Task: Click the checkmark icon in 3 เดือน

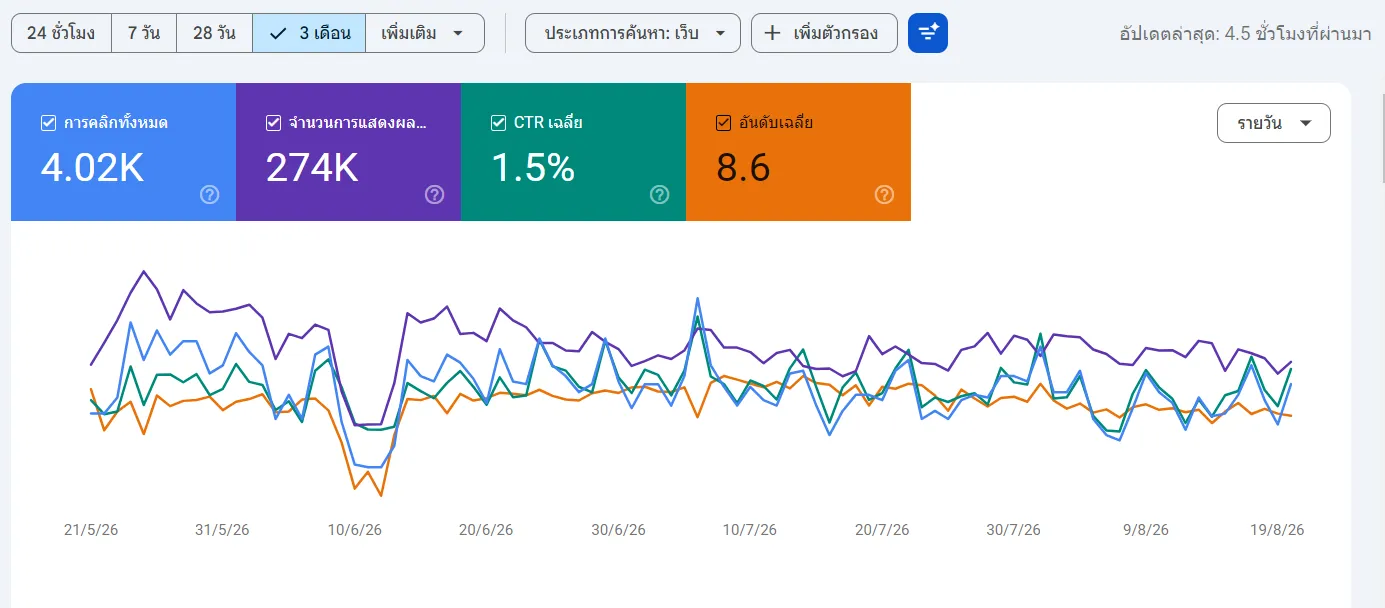Action: (x=279, y=33)
